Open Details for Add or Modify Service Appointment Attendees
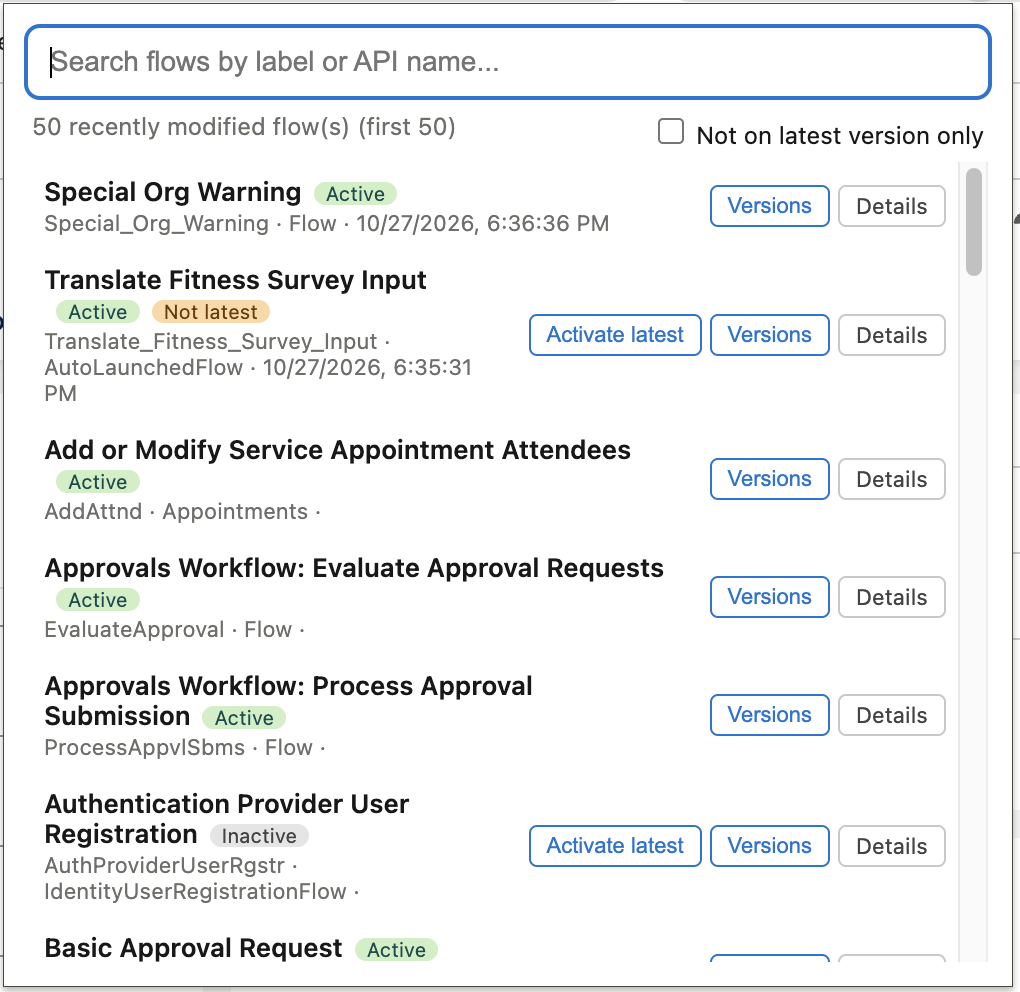 coord(891,479)
